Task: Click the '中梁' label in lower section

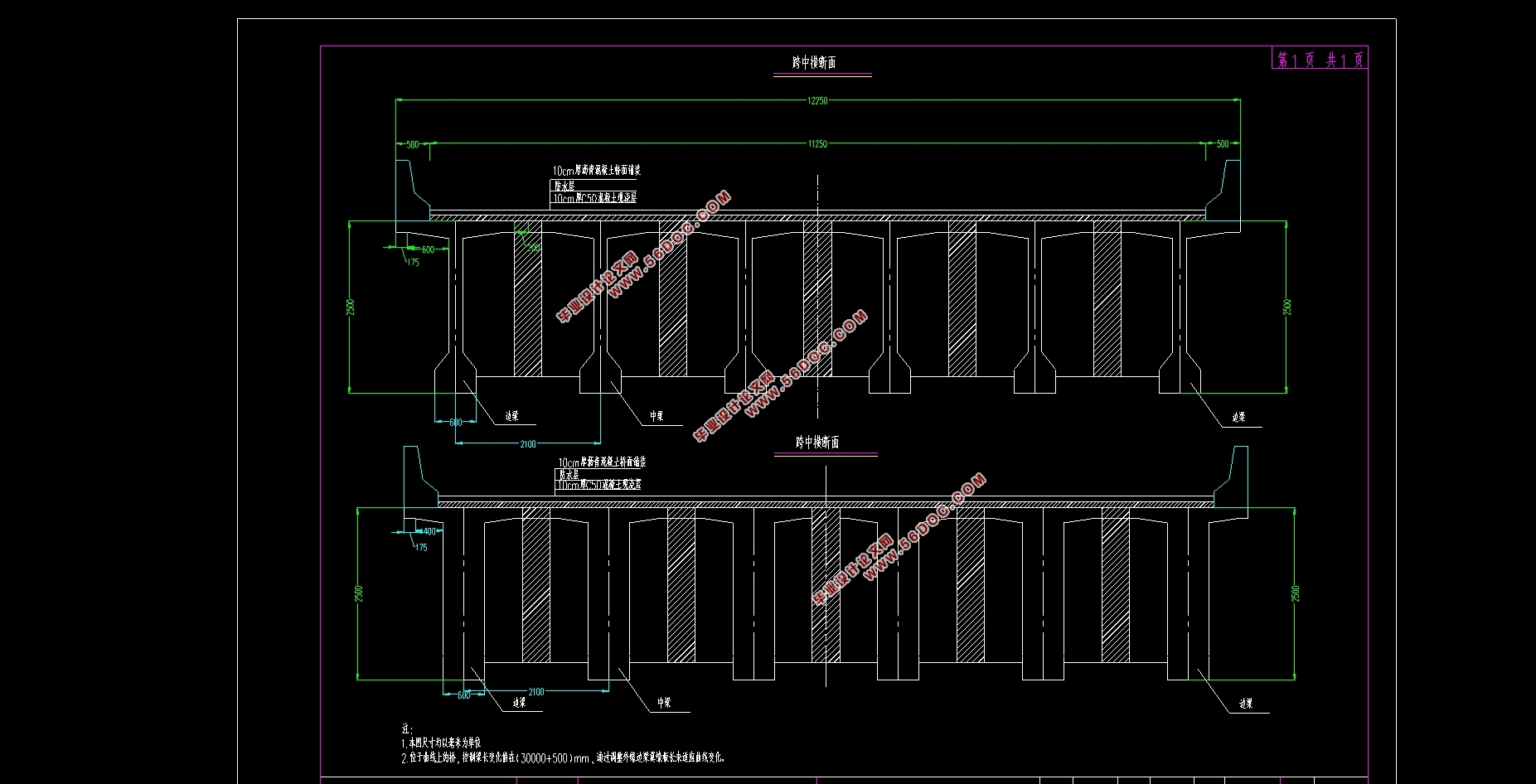Action: [664, 702]
